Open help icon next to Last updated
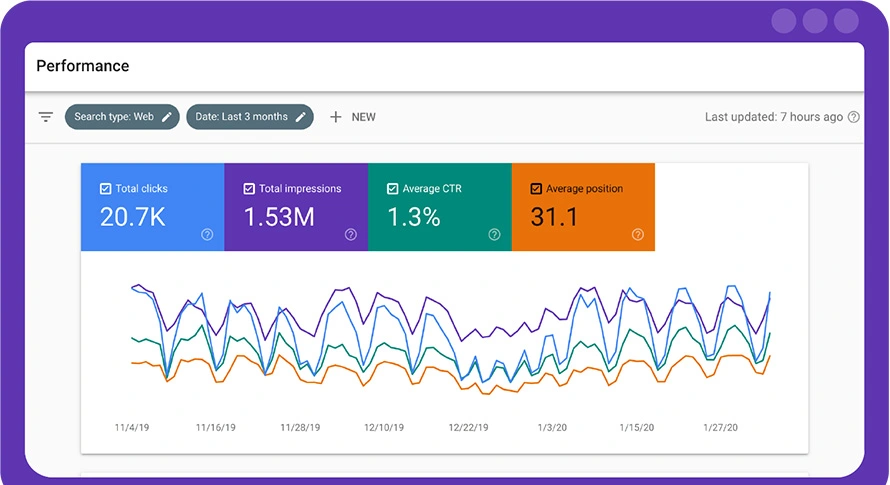Screen dimensions: 890x485 point(854,117)
